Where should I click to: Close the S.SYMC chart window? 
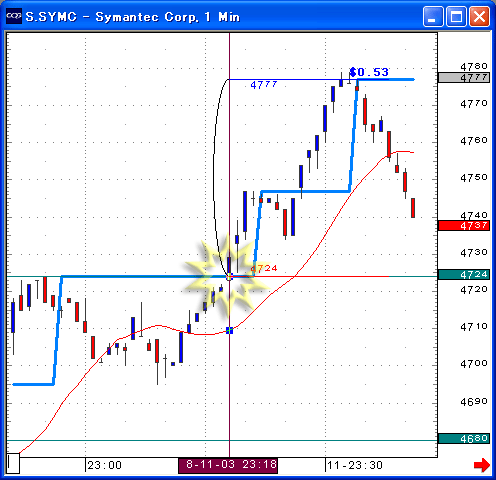point(479,16)
